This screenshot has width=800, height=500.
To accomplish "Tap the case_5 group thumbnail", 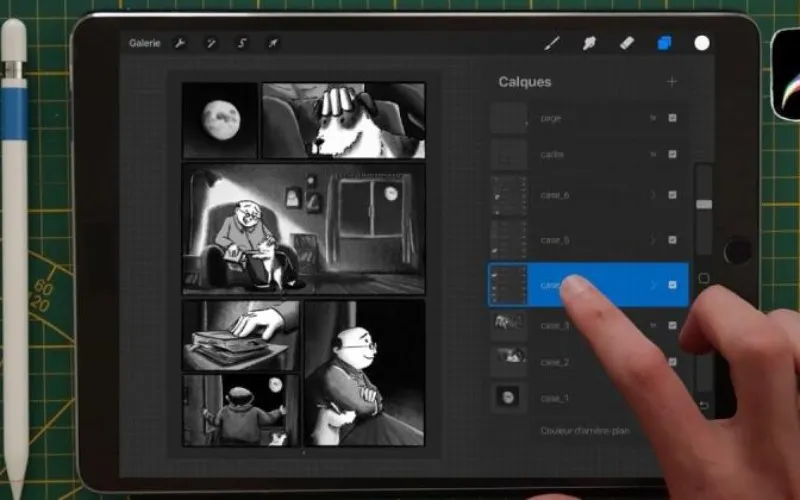I will [509, 240].
